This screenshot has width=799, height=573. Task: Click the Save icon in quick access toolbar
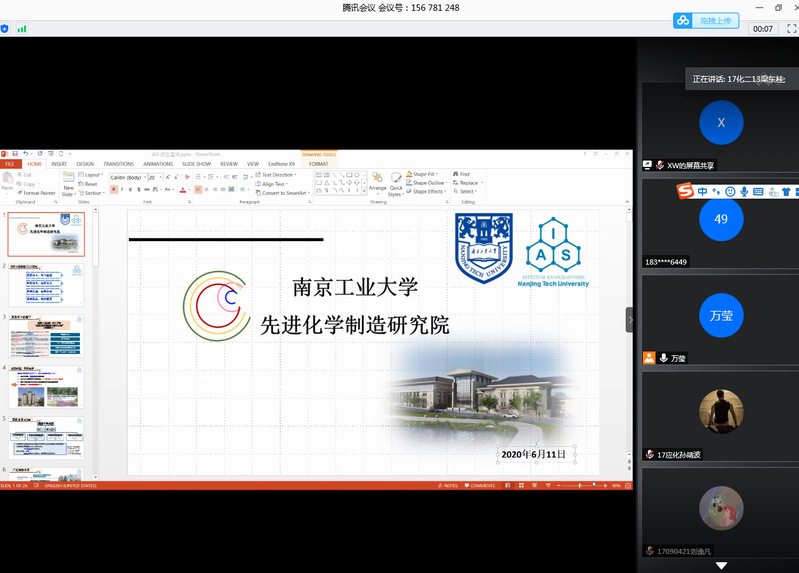(13, 154)
